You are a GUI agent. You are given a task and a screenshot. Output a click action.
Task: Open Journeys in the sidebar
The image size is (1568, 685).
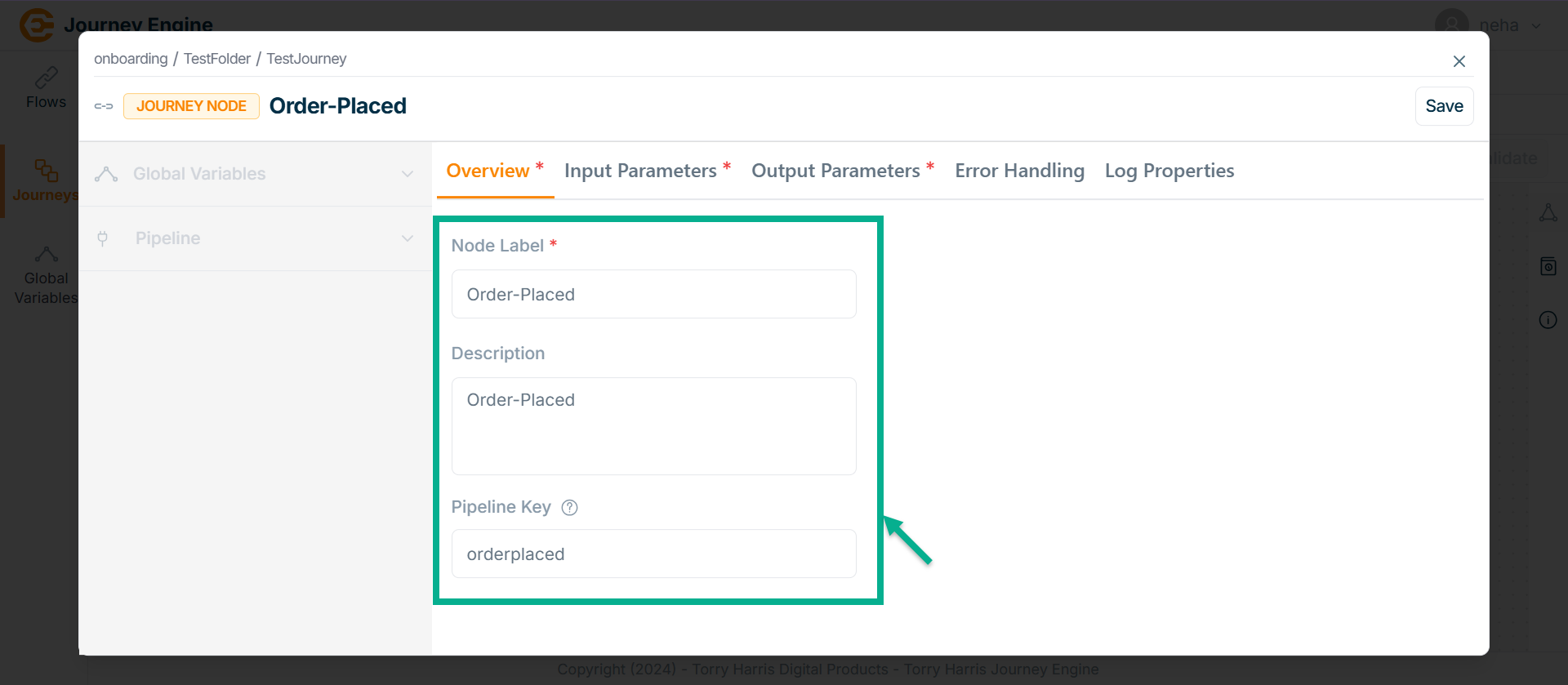pyautogui.click(x=46, y=180)
